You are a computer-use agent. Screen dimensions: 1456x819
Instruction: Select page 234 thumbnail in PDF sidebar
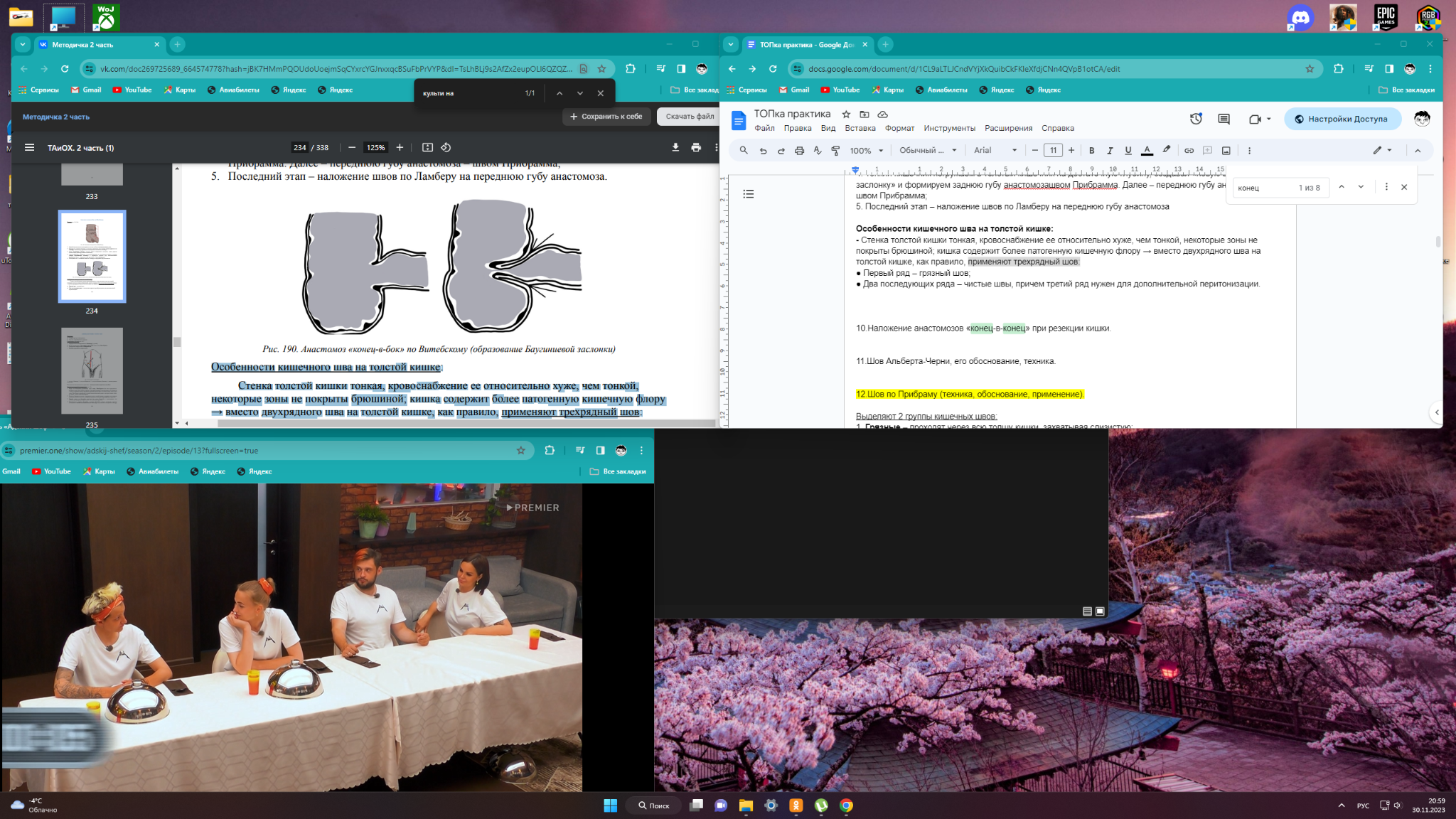click(92, 256)
